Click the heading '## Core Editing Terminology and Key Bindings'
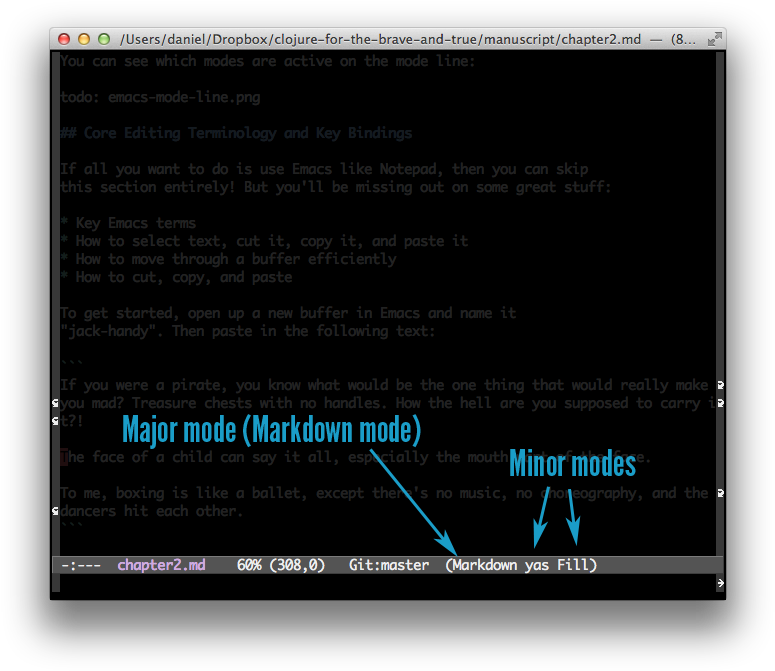 point(236,133)
